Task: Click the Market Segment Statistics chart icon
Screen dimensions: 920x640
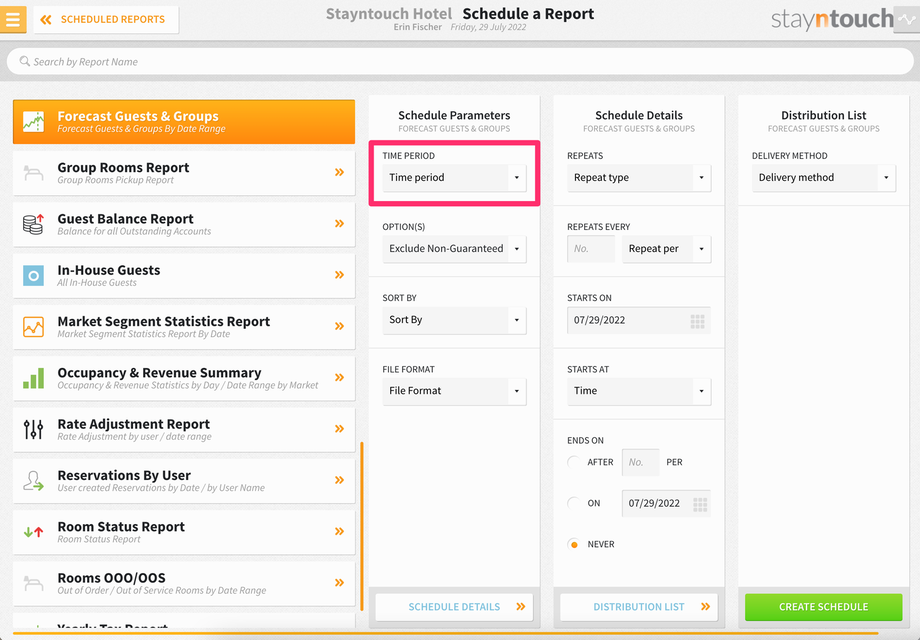Action: tap(33, 327)
